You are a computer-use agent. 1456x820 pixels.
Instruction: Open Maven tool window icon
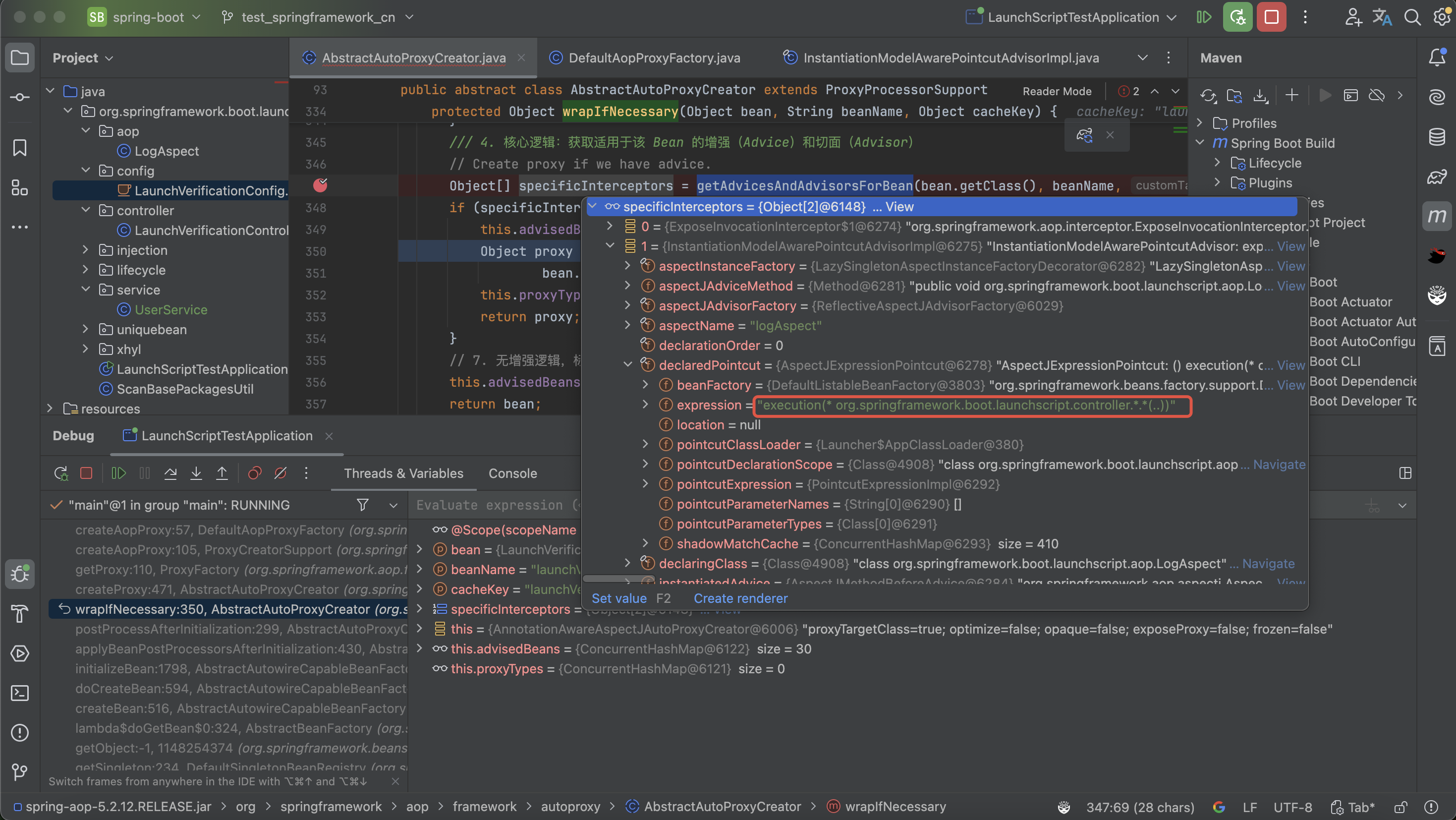coord(1436,216)
